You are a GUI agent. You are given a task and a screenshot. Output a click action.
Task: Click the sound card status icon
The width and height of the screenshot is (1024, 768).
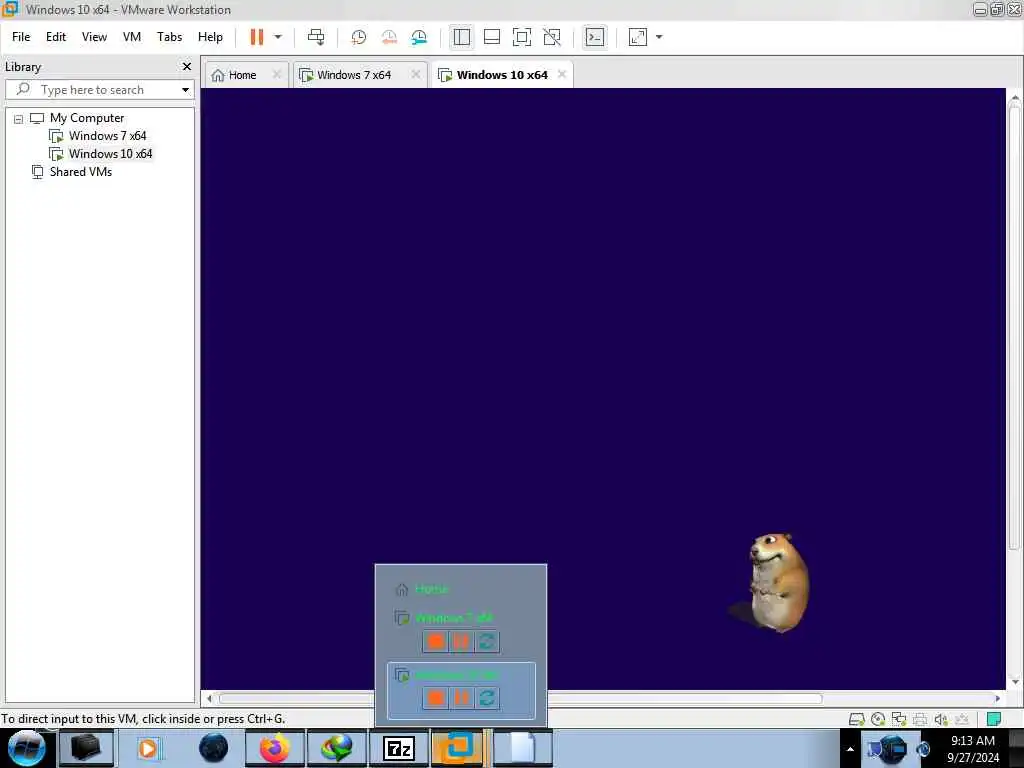(941, 719)
